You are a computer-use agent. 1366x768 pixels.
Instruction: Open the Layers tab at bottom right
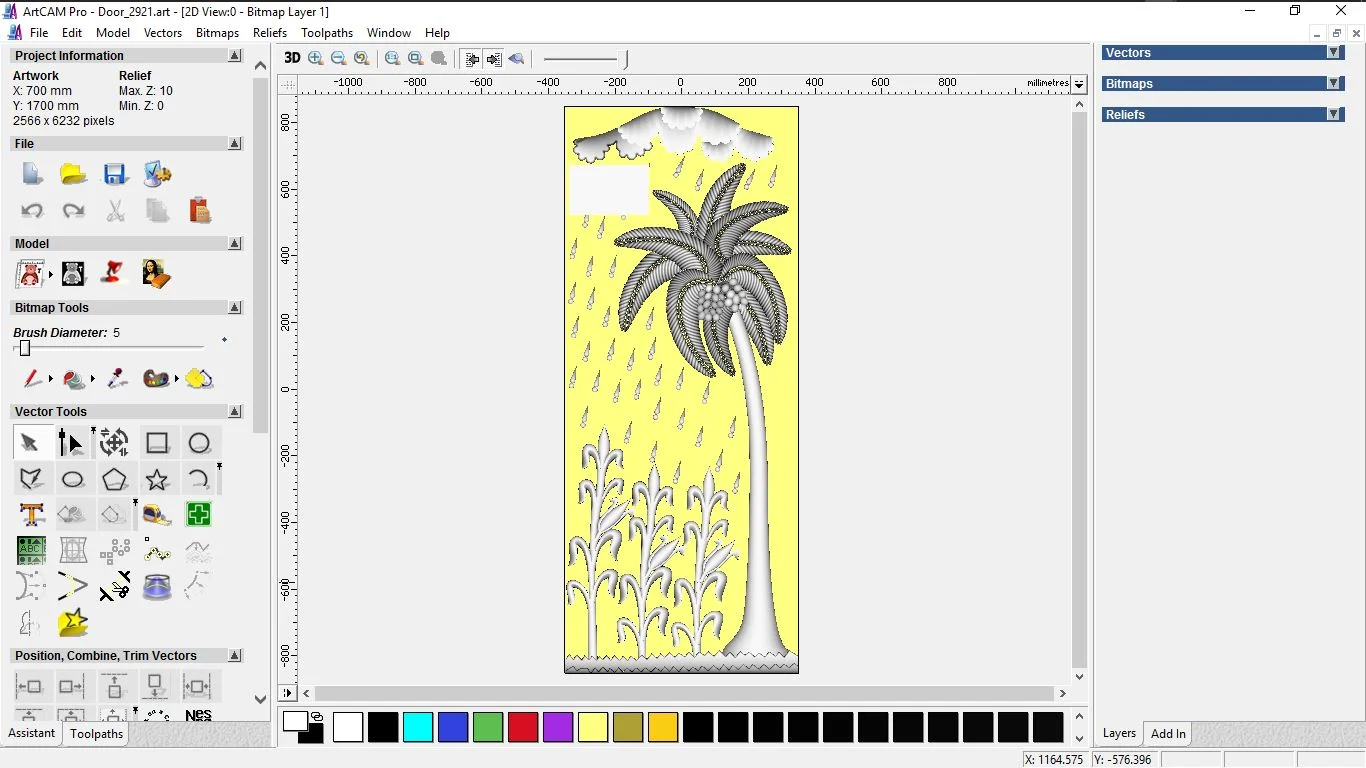pos(1119,734)
